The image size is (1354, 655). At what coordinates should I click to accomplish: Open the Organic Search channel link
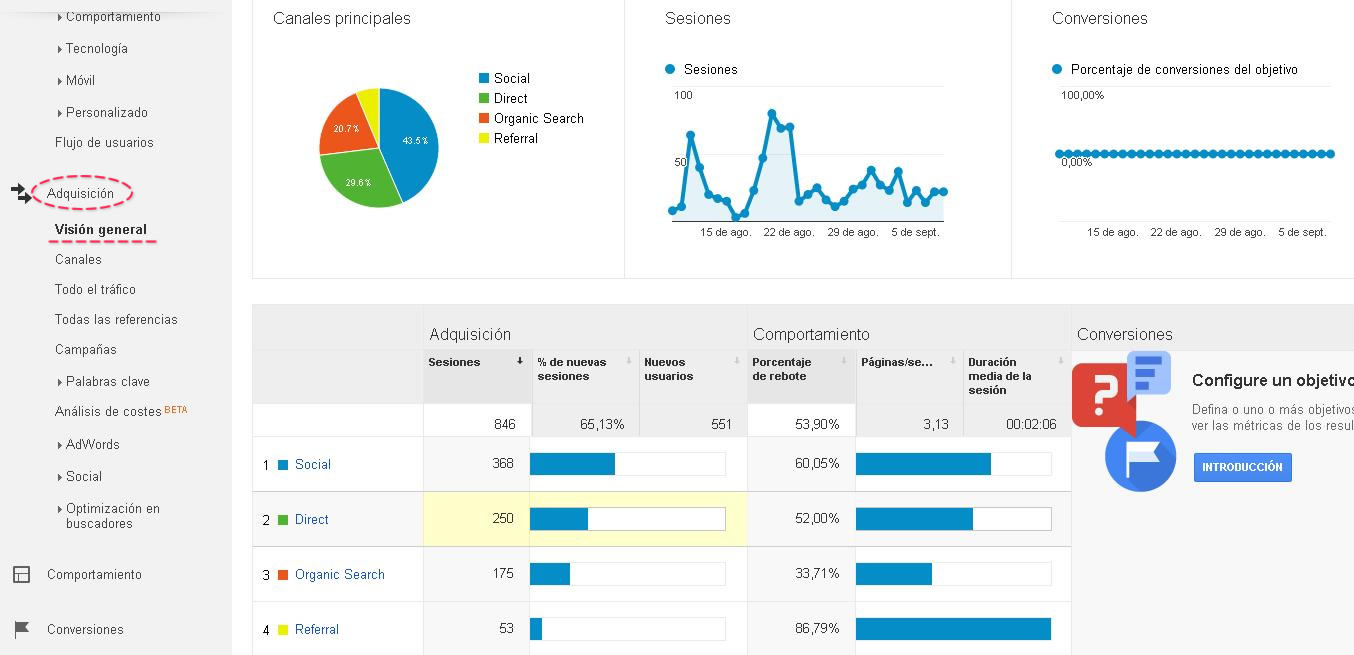(x=339, y=574)
